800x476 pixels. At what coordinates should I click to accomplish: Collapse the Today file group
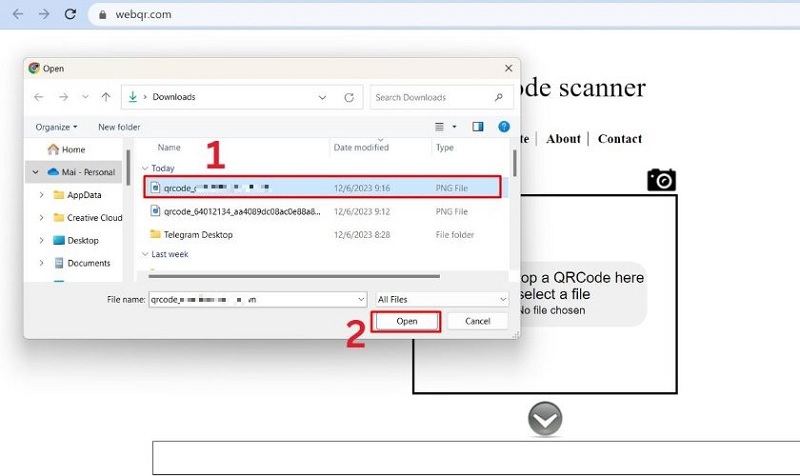pos(144,169)
